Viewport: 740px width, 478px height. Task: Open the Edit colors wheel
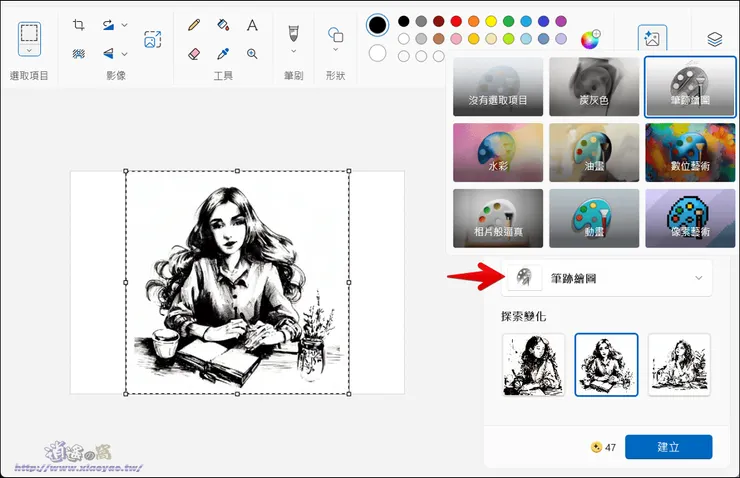coord(590,40)
